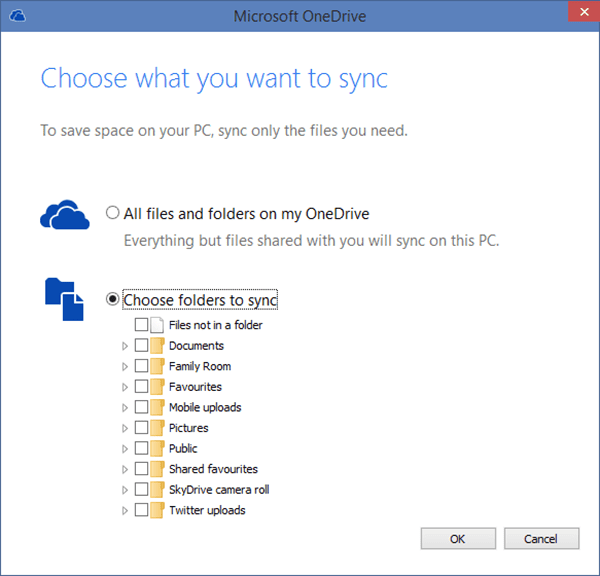This screenshot has width=600, height=576.
Task: Tick the Public folder checkbox
Action: [x=142, y=448]
